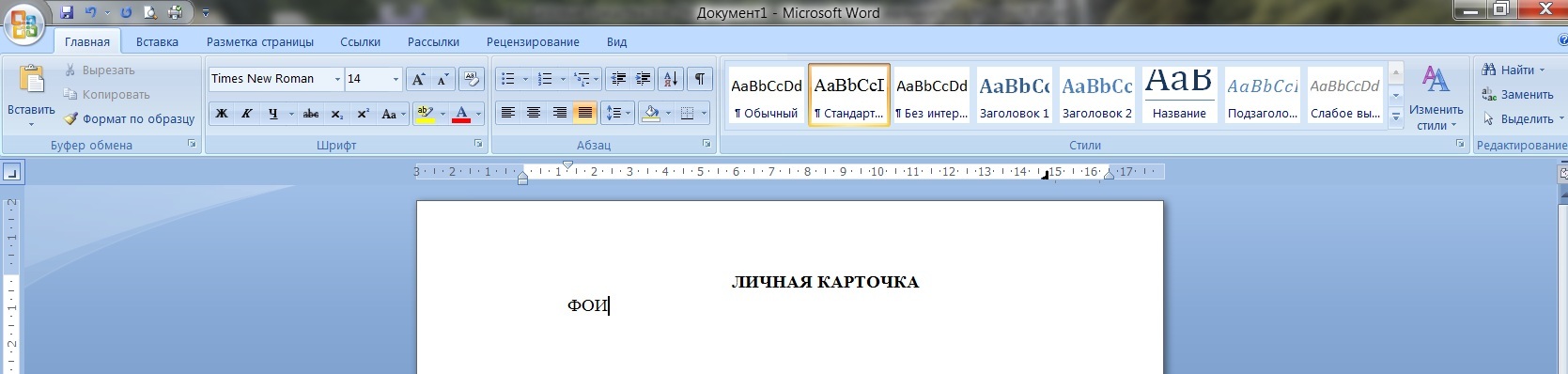Viewport: 1568px width, 374px height.
Task: Open the font size 14 dropdown
Action: coord(396,79)
